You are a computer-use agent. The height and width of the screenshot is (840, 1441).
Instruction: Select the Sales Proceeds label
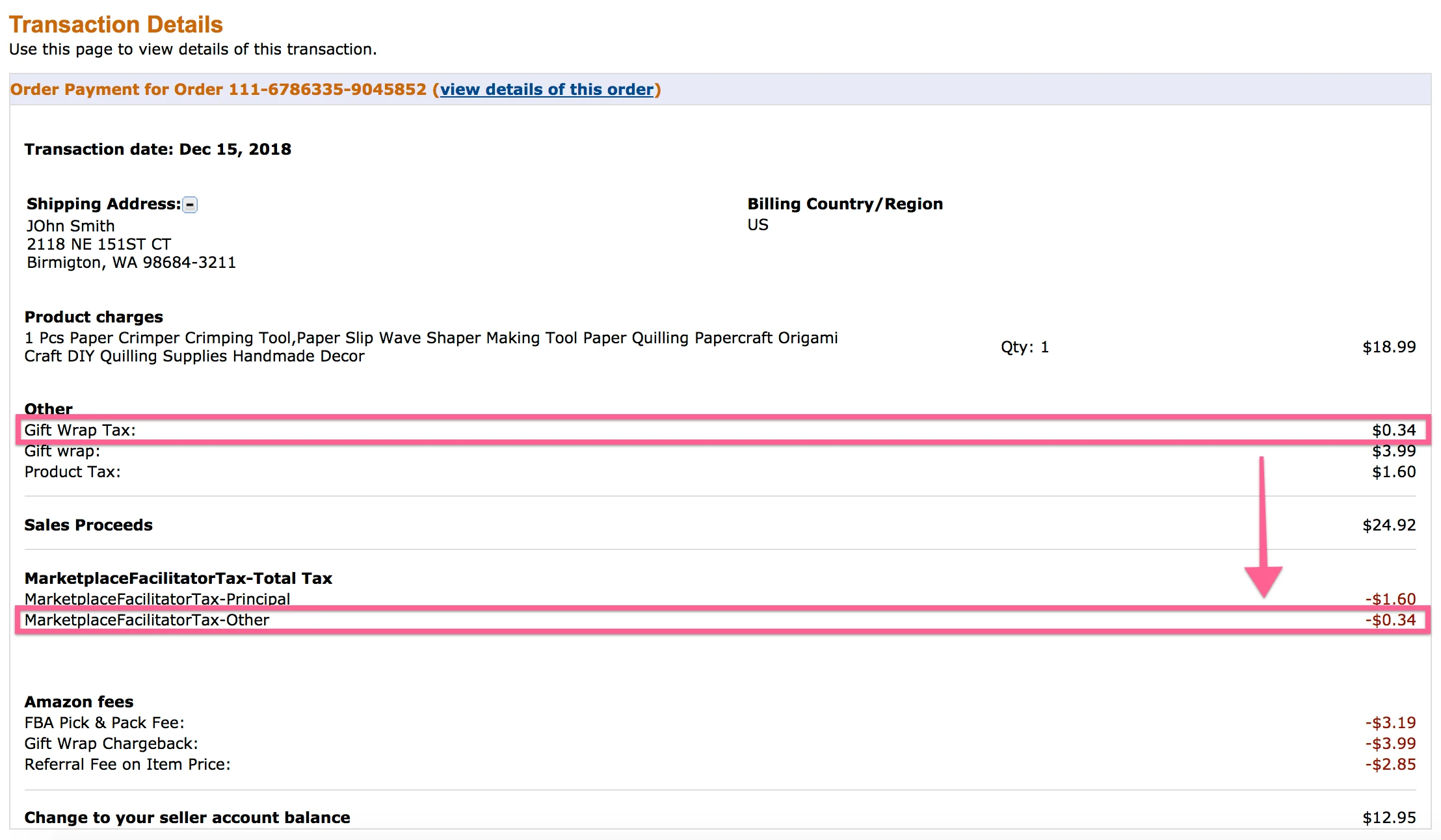click(x=88, y=525)
